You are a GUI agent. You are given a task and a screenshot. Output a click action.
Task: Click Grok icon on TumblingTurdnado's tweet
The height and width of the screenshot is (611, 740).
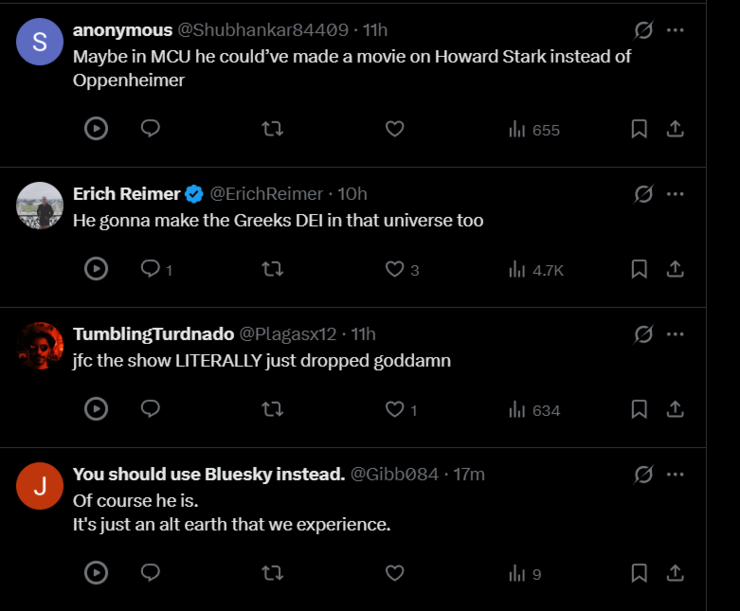[644, 334]
